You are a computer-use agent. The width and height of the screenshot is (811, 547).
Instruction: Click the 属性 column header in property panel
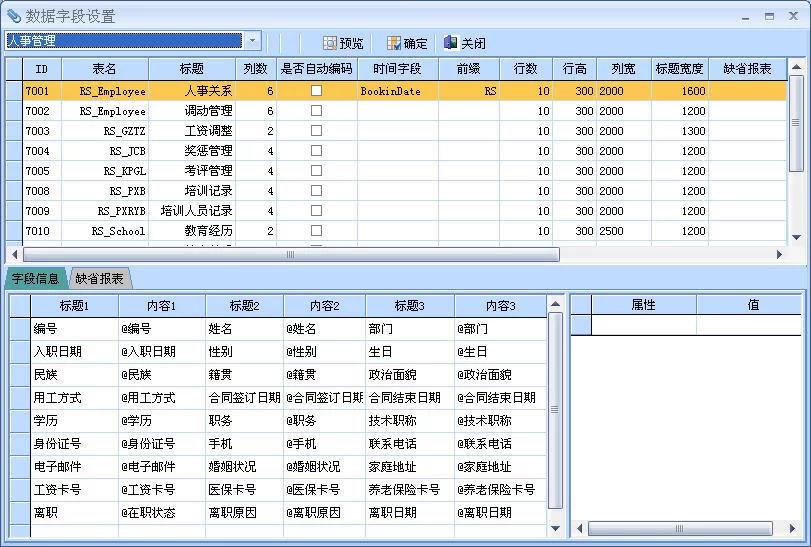coord(643,305)
